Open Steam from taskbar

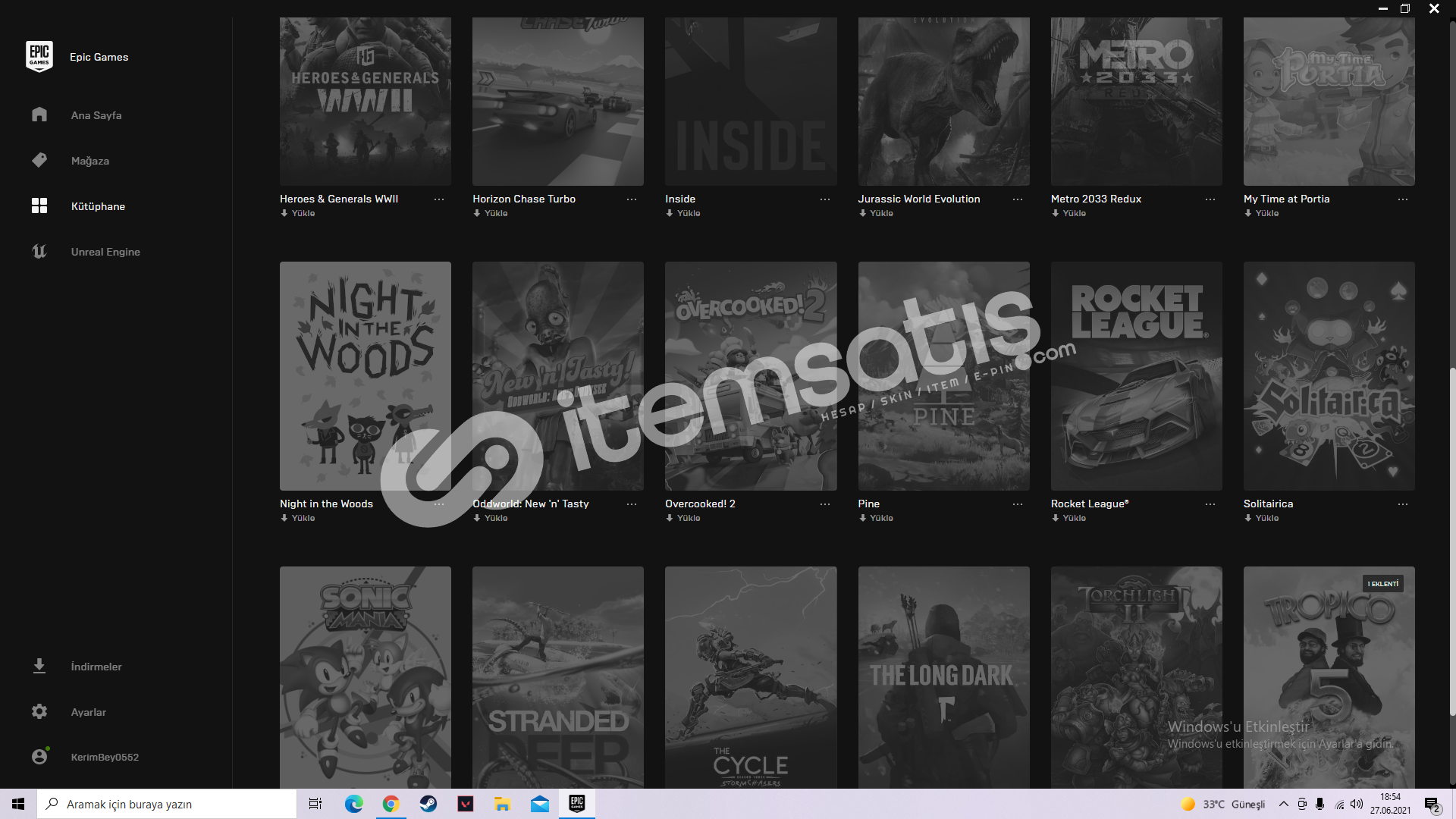[428, 804]
